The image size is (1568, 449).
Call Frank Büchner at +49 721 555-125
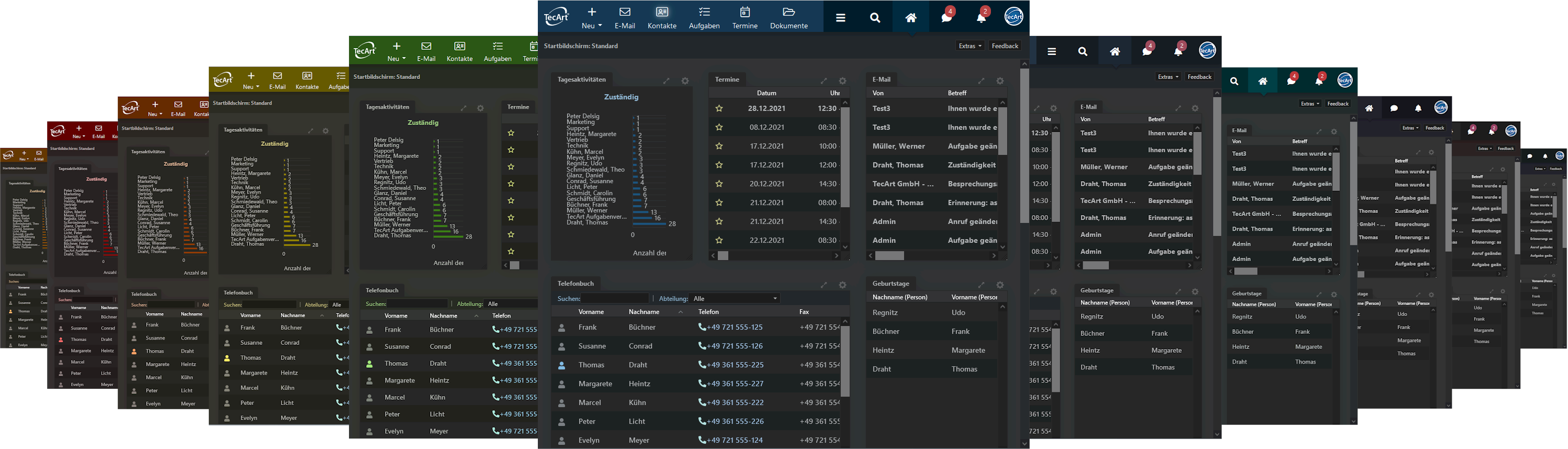[731, 327]
